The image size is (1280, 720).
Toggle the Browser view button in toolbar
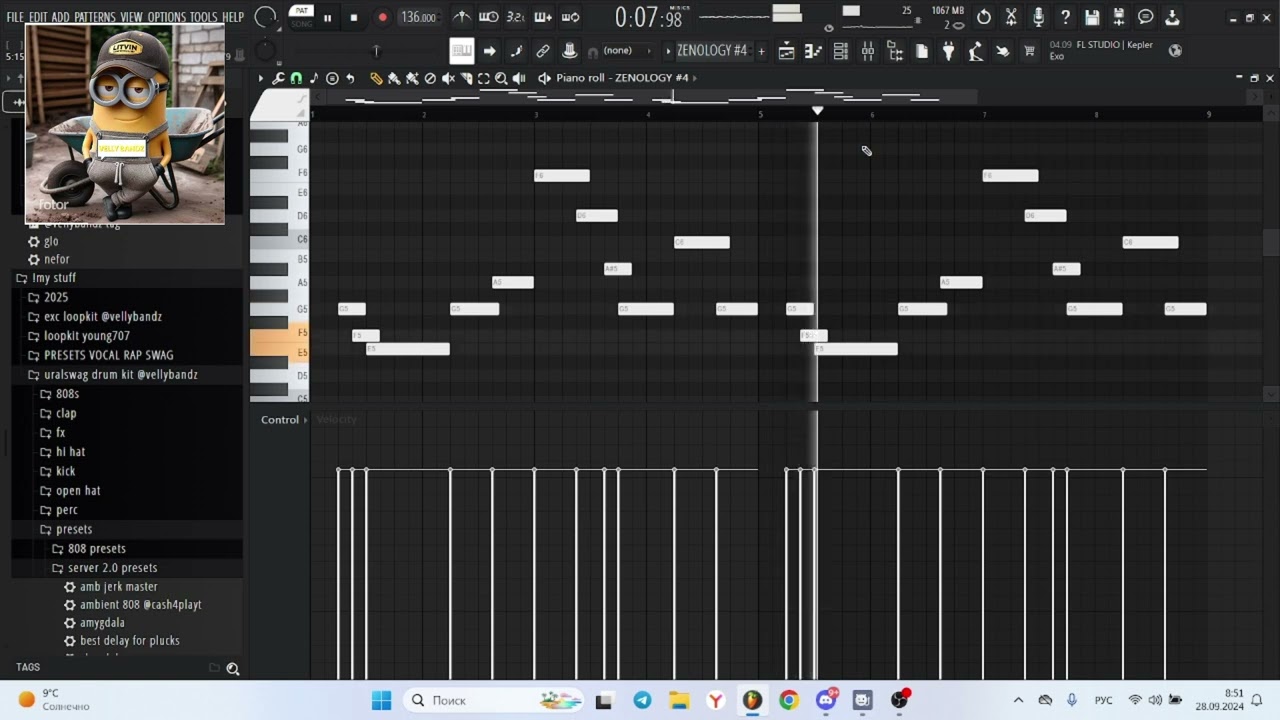click(895, 51)
